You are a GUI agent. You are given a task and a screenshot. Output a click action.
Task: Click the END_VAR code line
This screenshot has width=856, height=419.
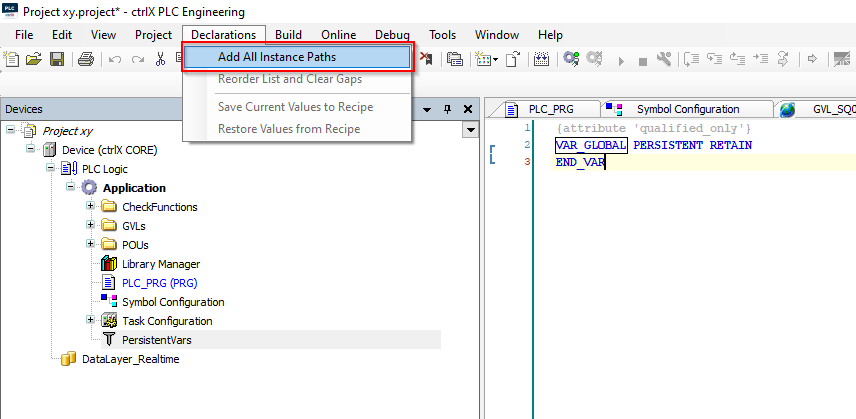[580, 162]
